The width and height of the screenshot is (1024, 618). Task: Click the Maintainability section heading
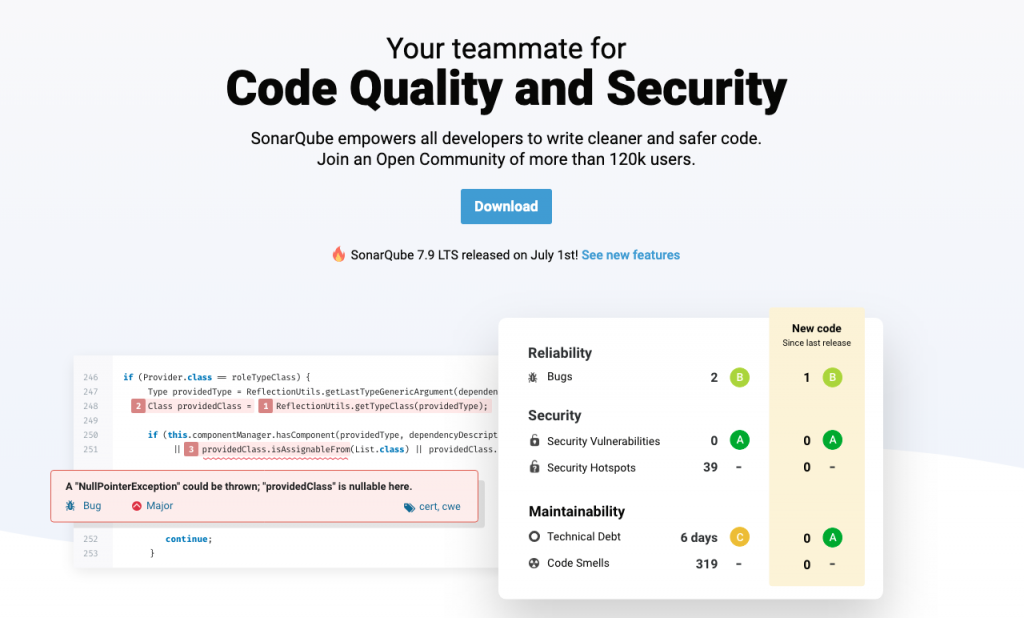coord(577,512)
